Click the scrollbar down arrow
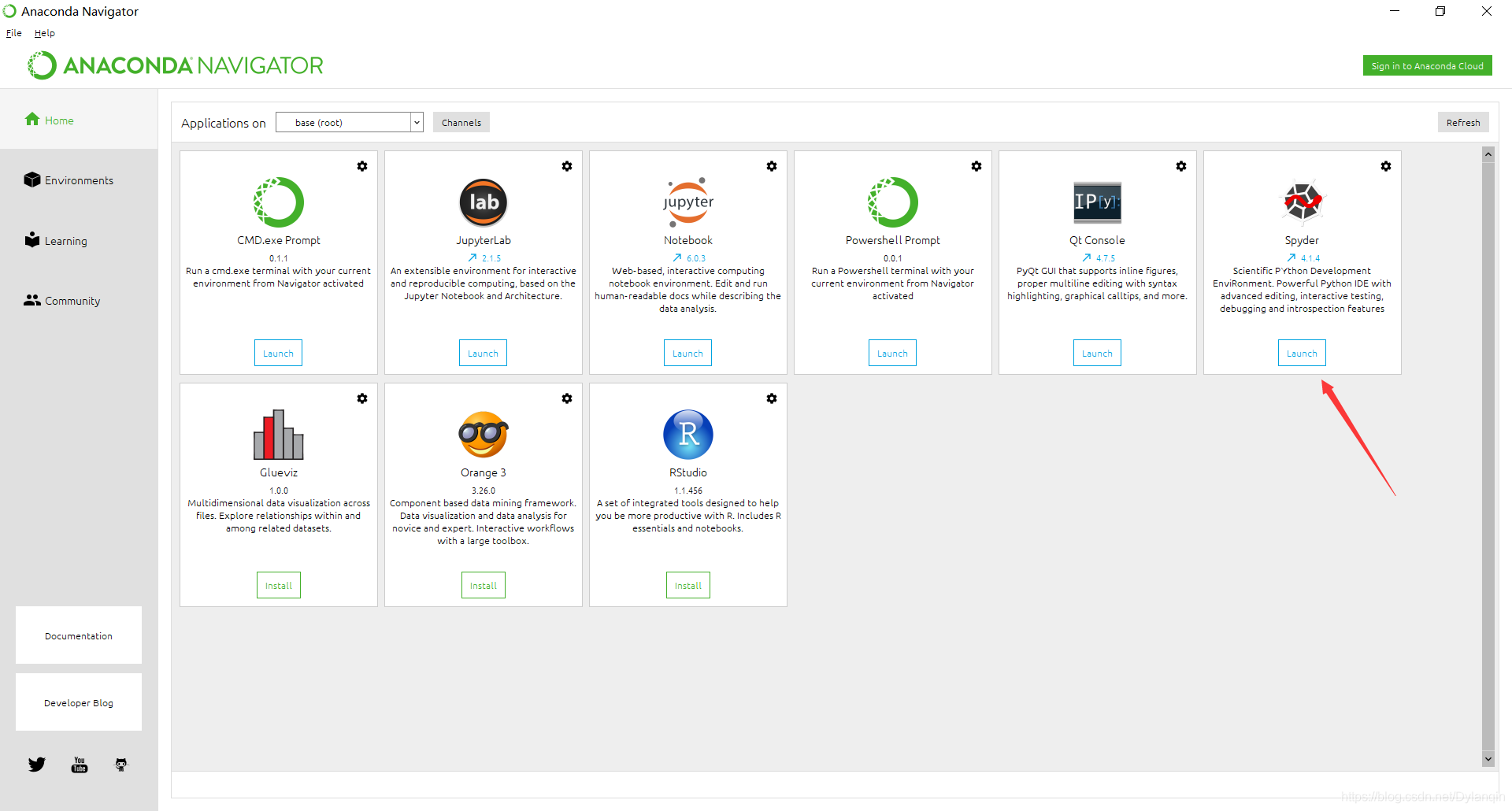 pos(1488,758)
